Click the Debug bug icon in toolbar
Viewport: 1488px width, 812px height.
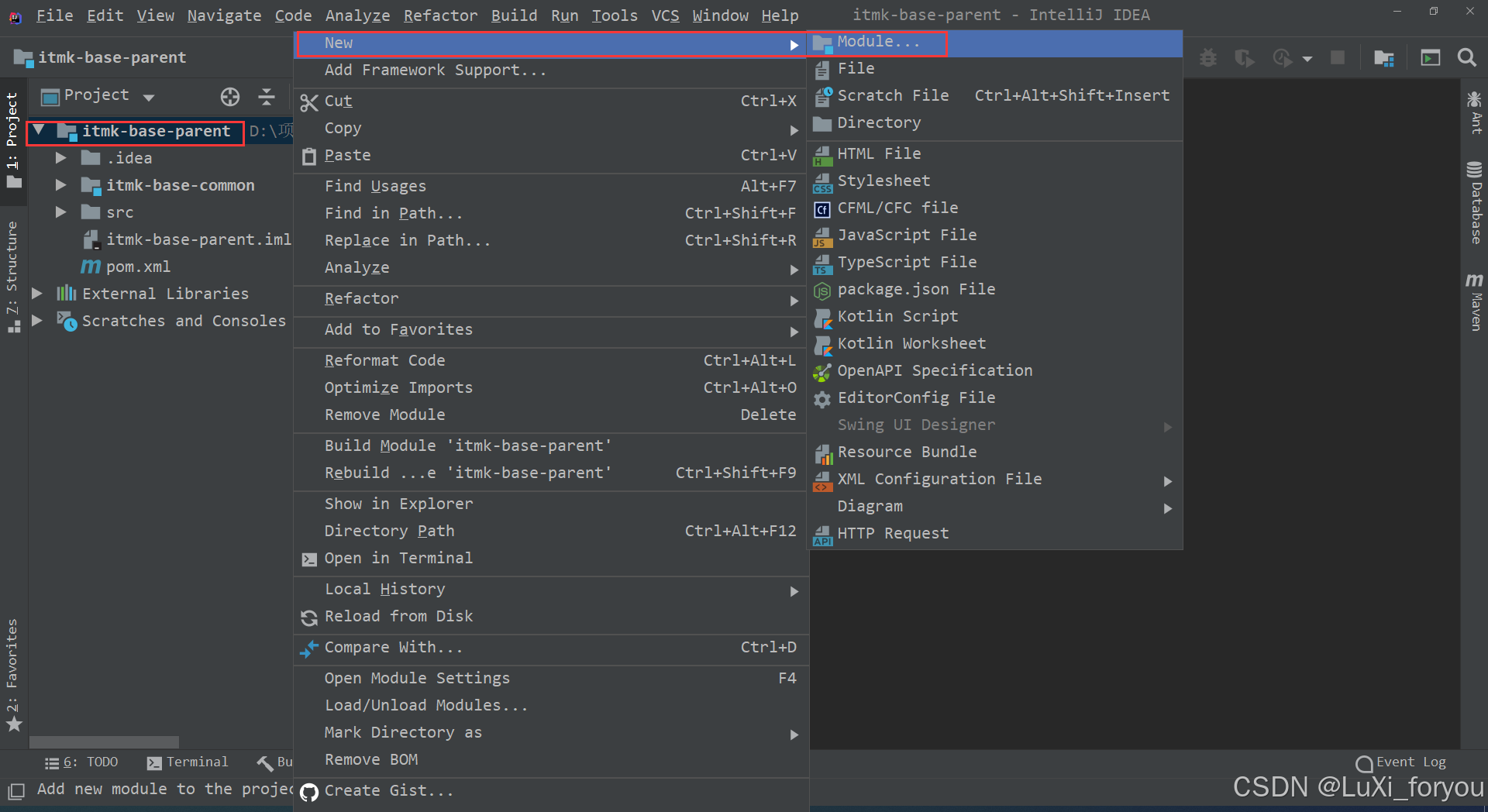pos(1208,57)
